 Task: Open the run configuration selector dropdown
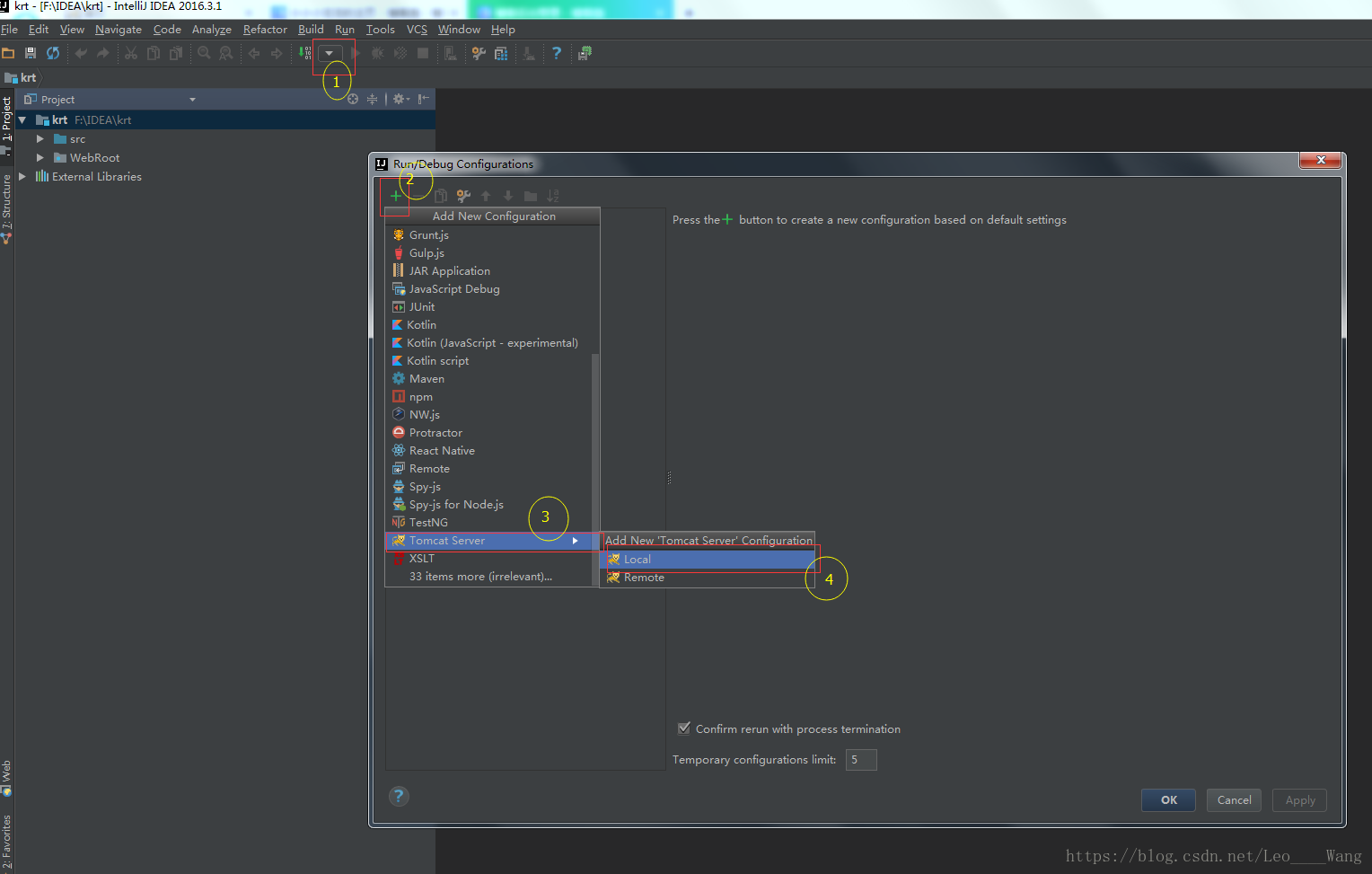coord(330,53)
